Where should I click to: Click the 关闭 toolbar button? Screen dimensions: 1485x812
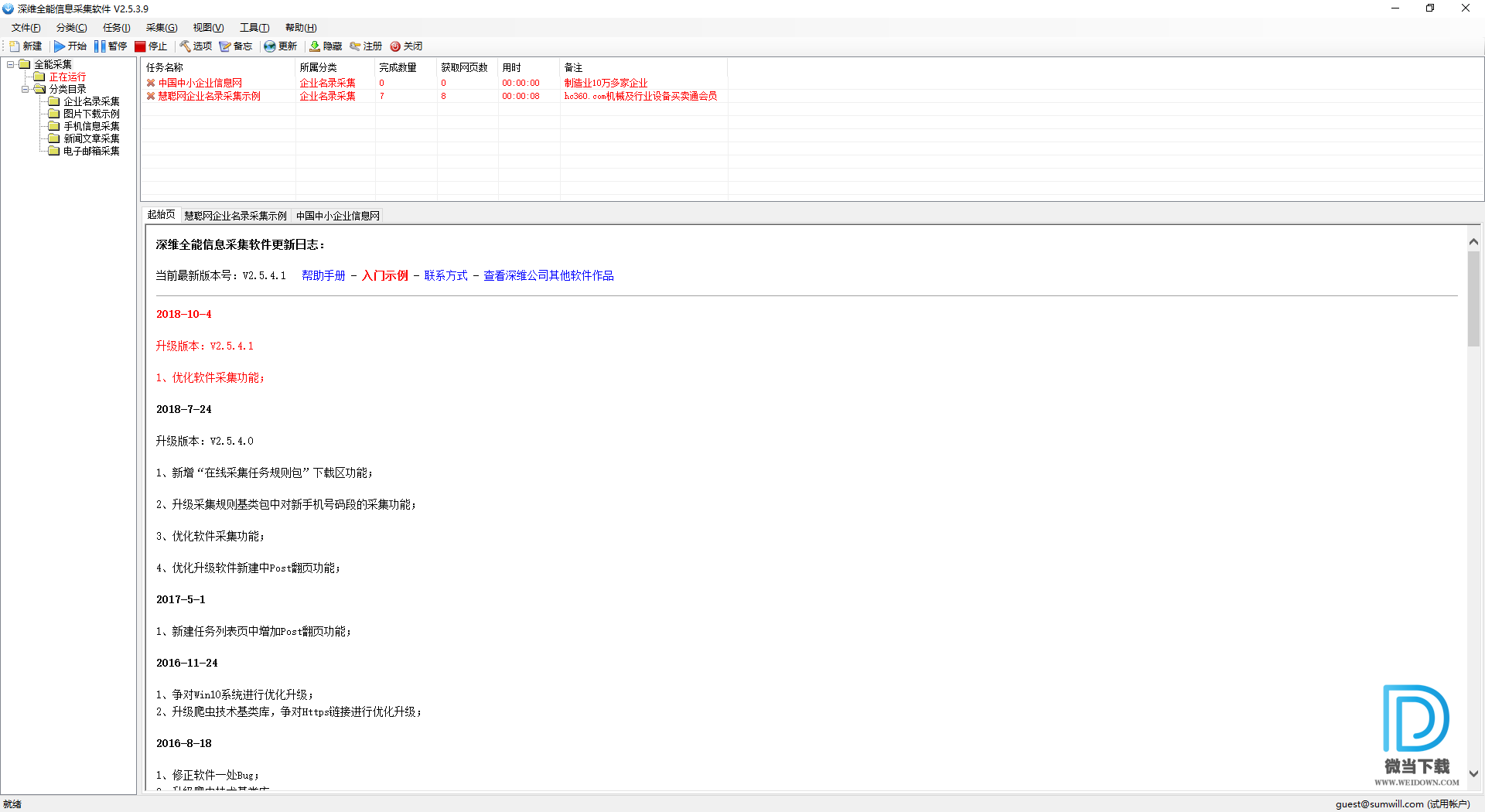pos(406,46)
